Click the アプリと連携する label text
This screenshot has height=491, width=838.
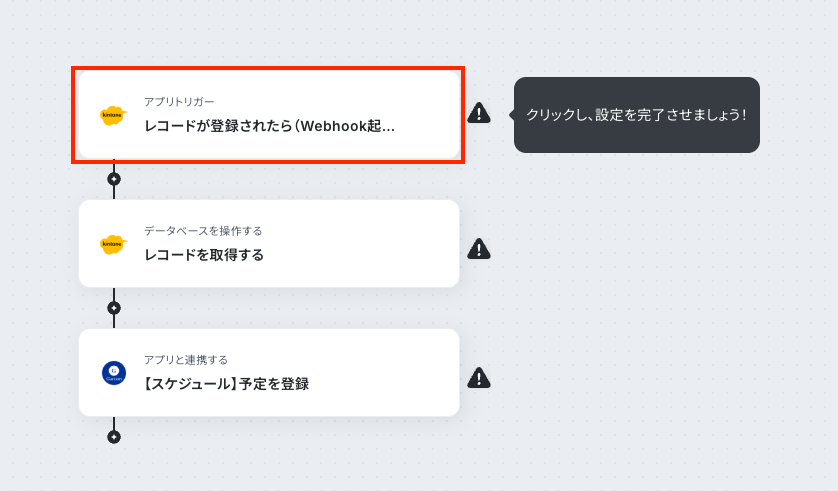(186, 360)
